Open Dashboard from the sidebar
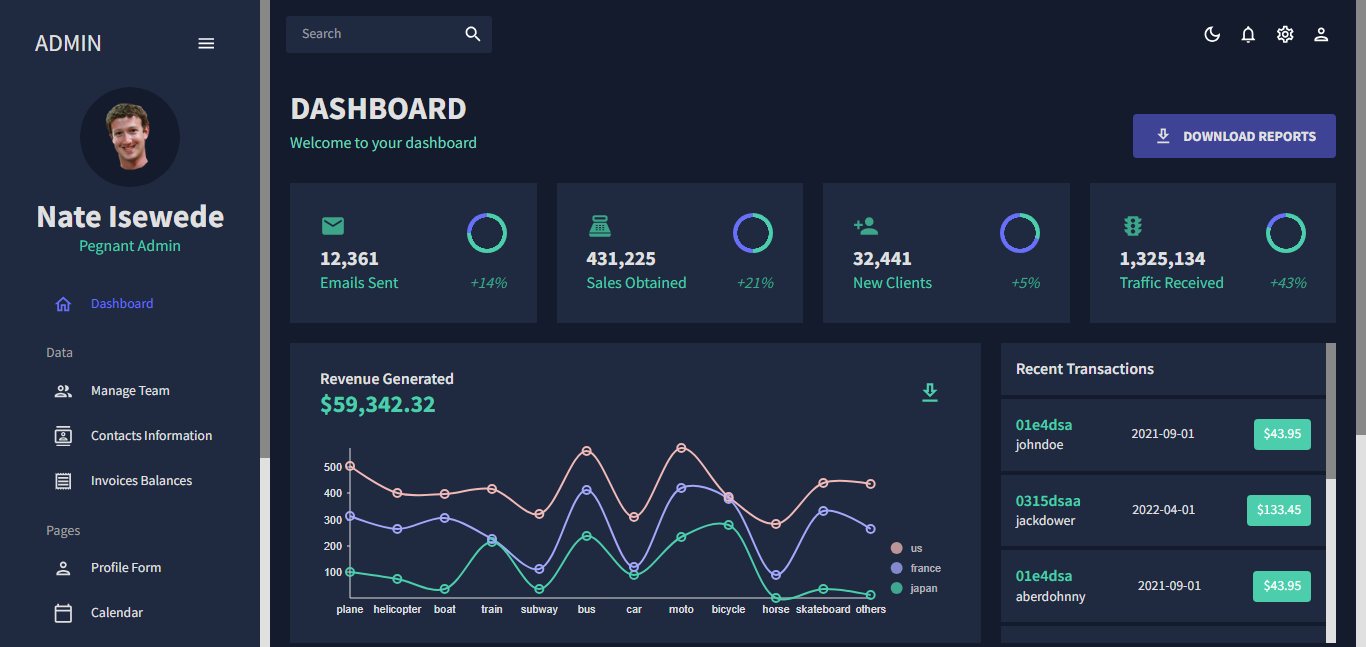This screenshot has width=1366, height=647. pyautogui.click(x=121, y=304)
